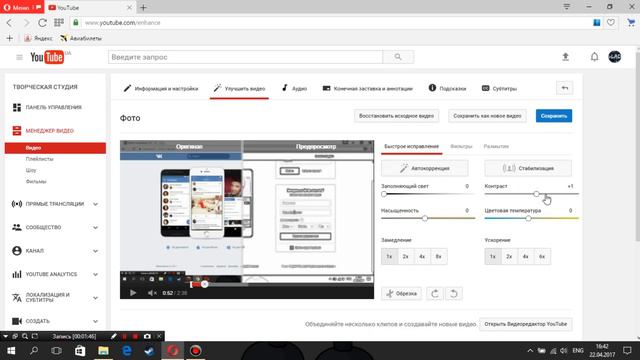Click the upload arrow icon
The height and width of the screenshot is (360, 640).
tap(565, 57)
